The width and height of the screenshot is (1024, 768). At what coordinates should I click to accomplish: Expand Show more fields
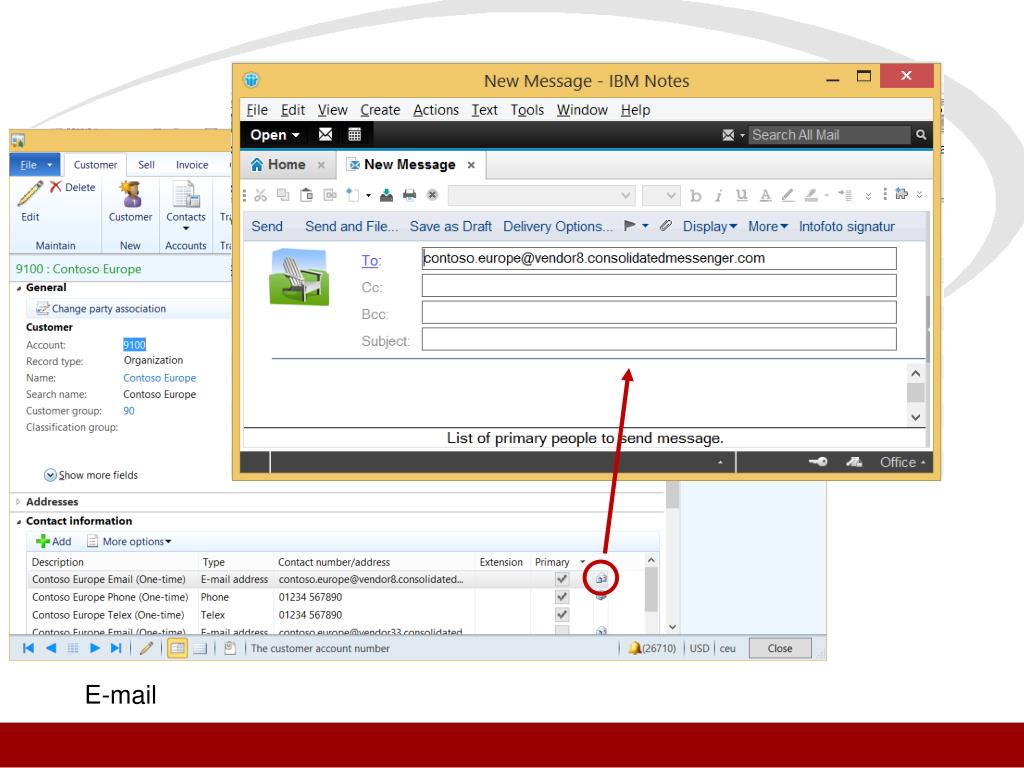(x=91, y=475)
